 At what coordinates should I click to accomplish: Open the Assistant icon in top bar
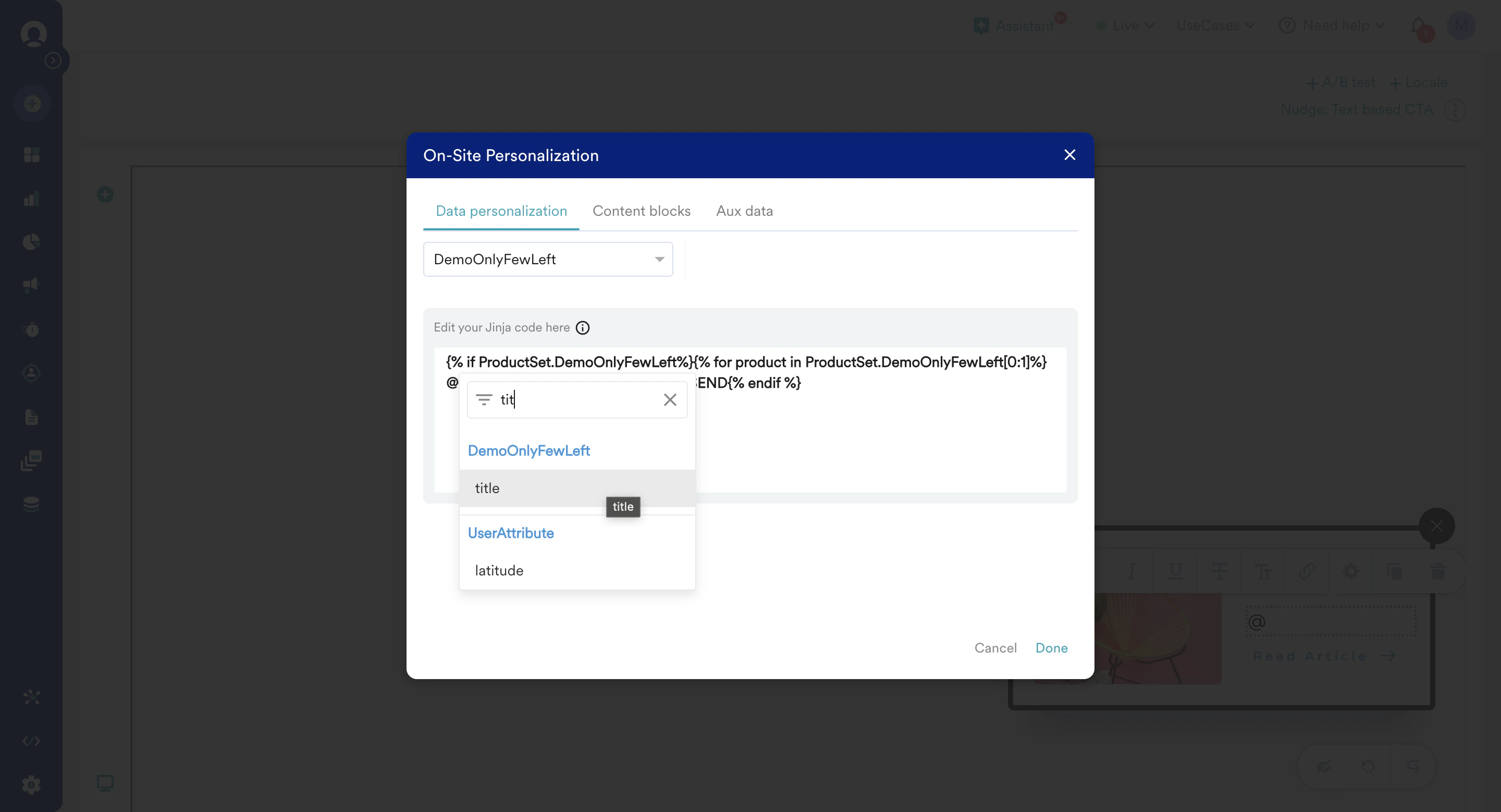[x=981, y=26]
